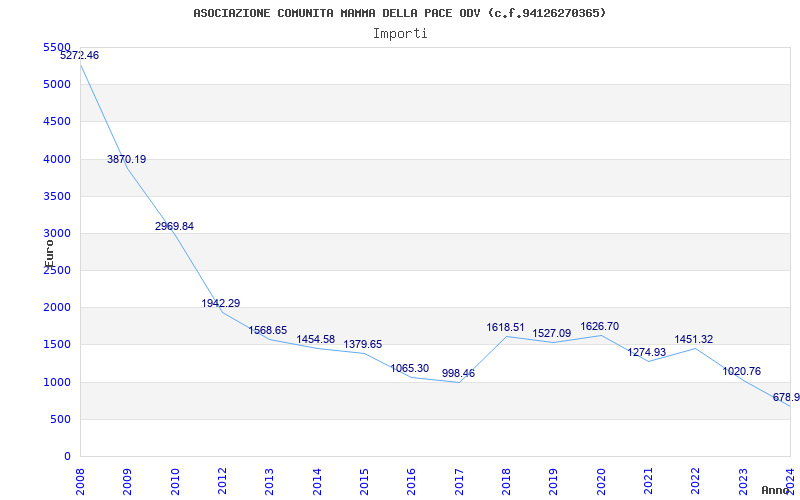800x500 pixels.
Task: Click the data label 5272.46
Action: tap(80, 55)
